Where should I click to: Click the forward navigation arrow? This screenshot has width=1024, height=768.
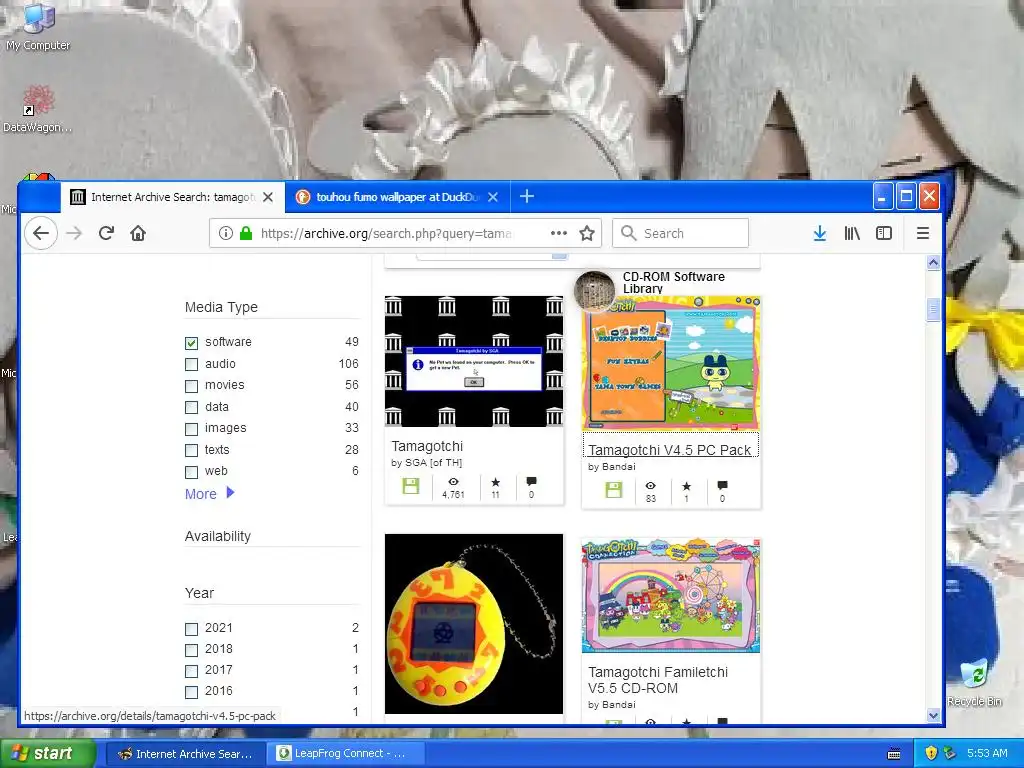(74, 233)
